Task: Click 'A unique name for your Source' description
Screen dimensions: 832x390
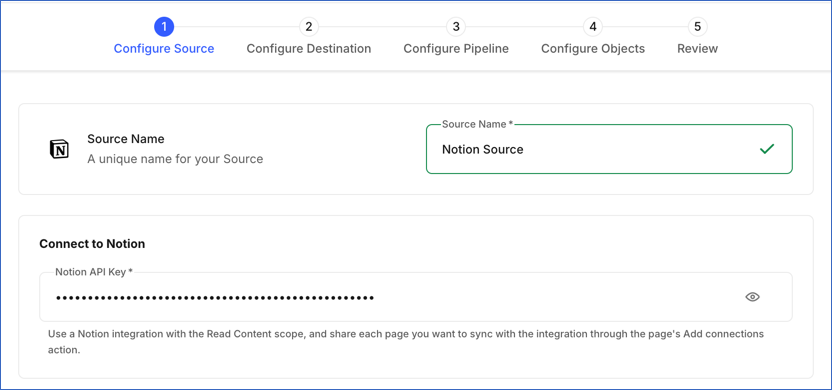Action: tap(175, 159)
